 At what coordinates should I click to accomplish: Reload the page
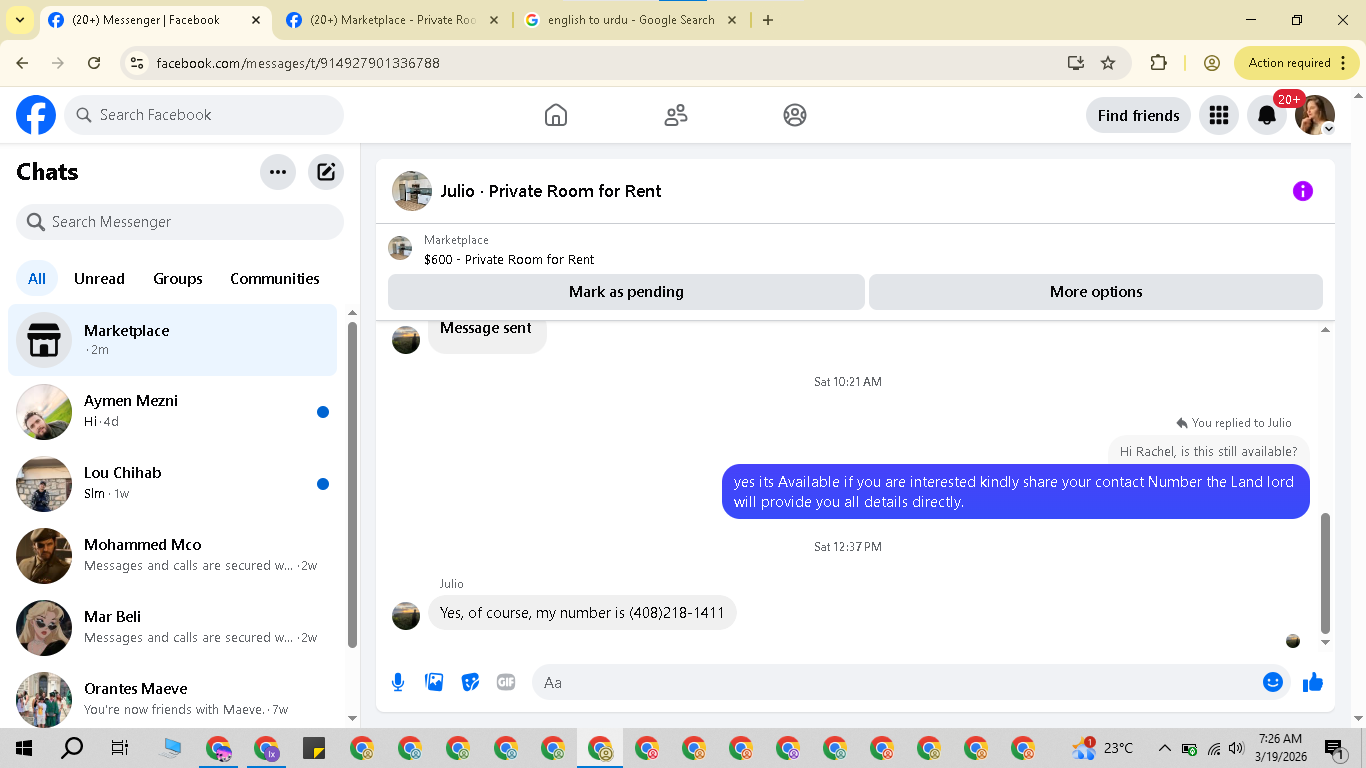click(x=94, y=63)
